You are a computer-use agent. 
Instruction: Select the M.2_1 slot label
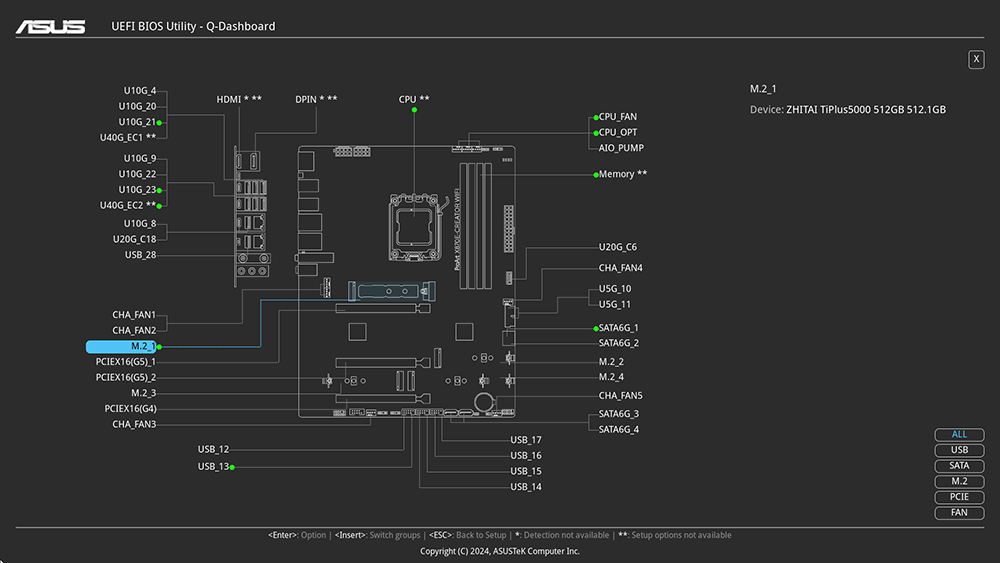[122, 346]
